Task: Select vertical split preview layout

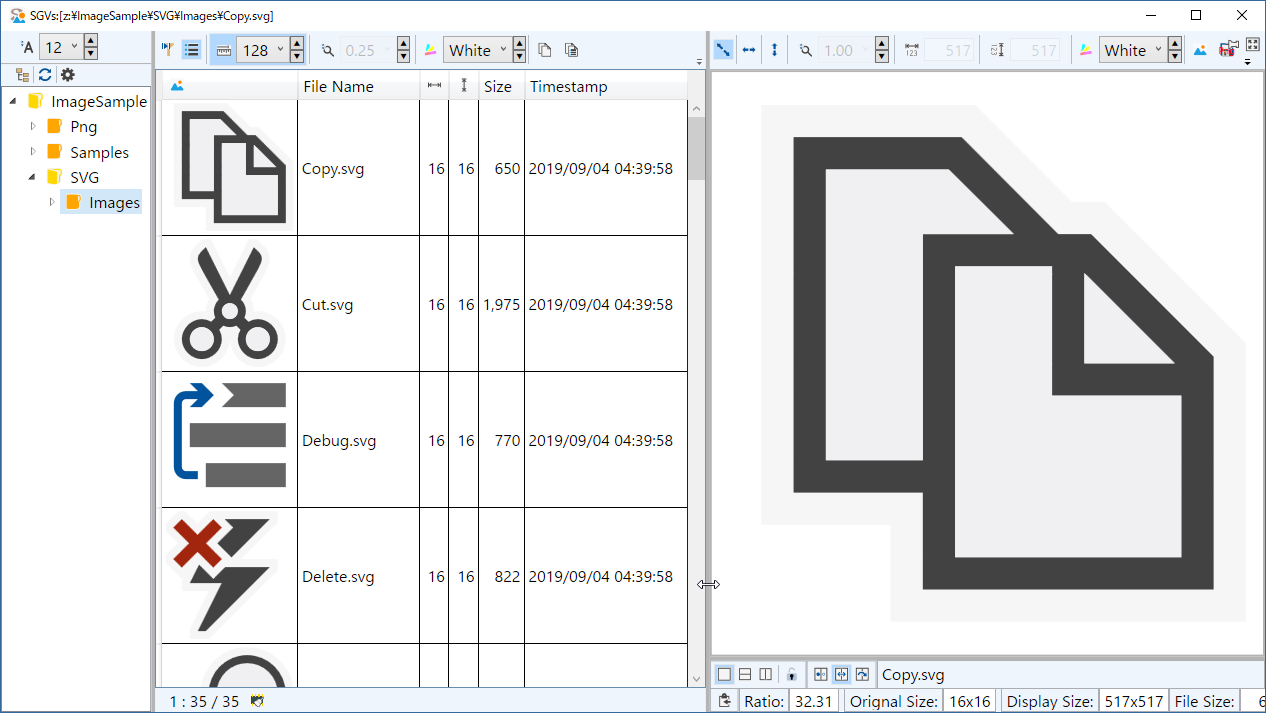Action: point(766,674)
